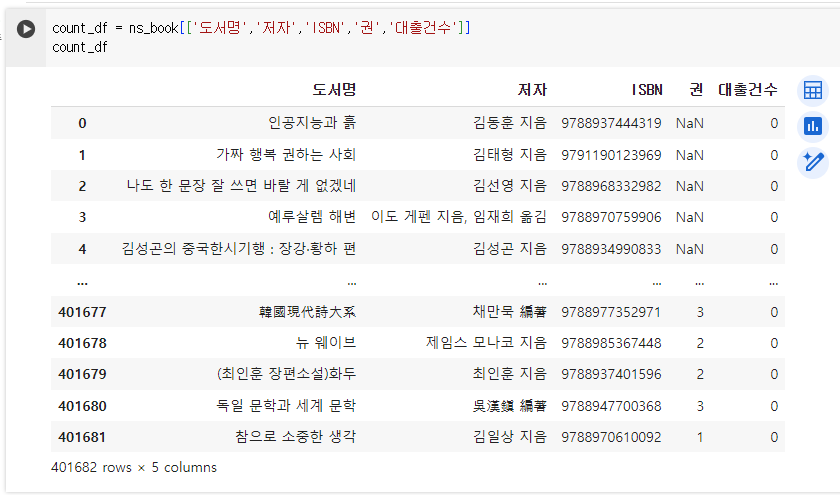Select the title 뉴 웨이브
Viewport: 840px width, 495px height.
click(x=326, y=343)
